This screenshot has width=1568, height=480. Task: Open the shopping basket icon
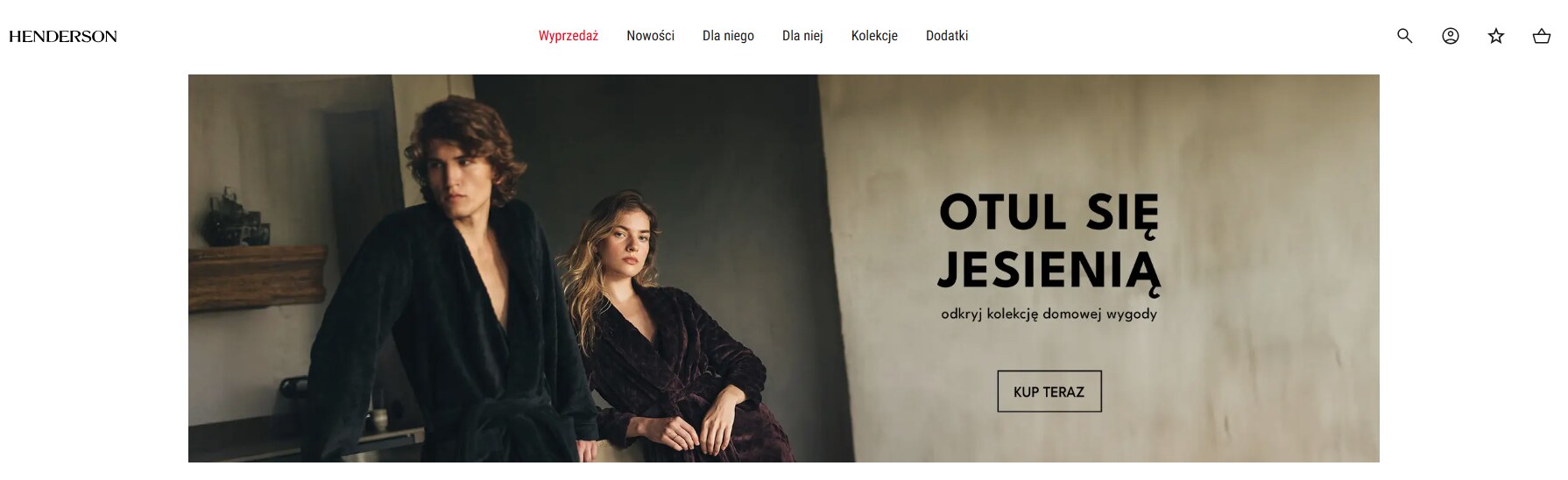[x=1542, y=36]
